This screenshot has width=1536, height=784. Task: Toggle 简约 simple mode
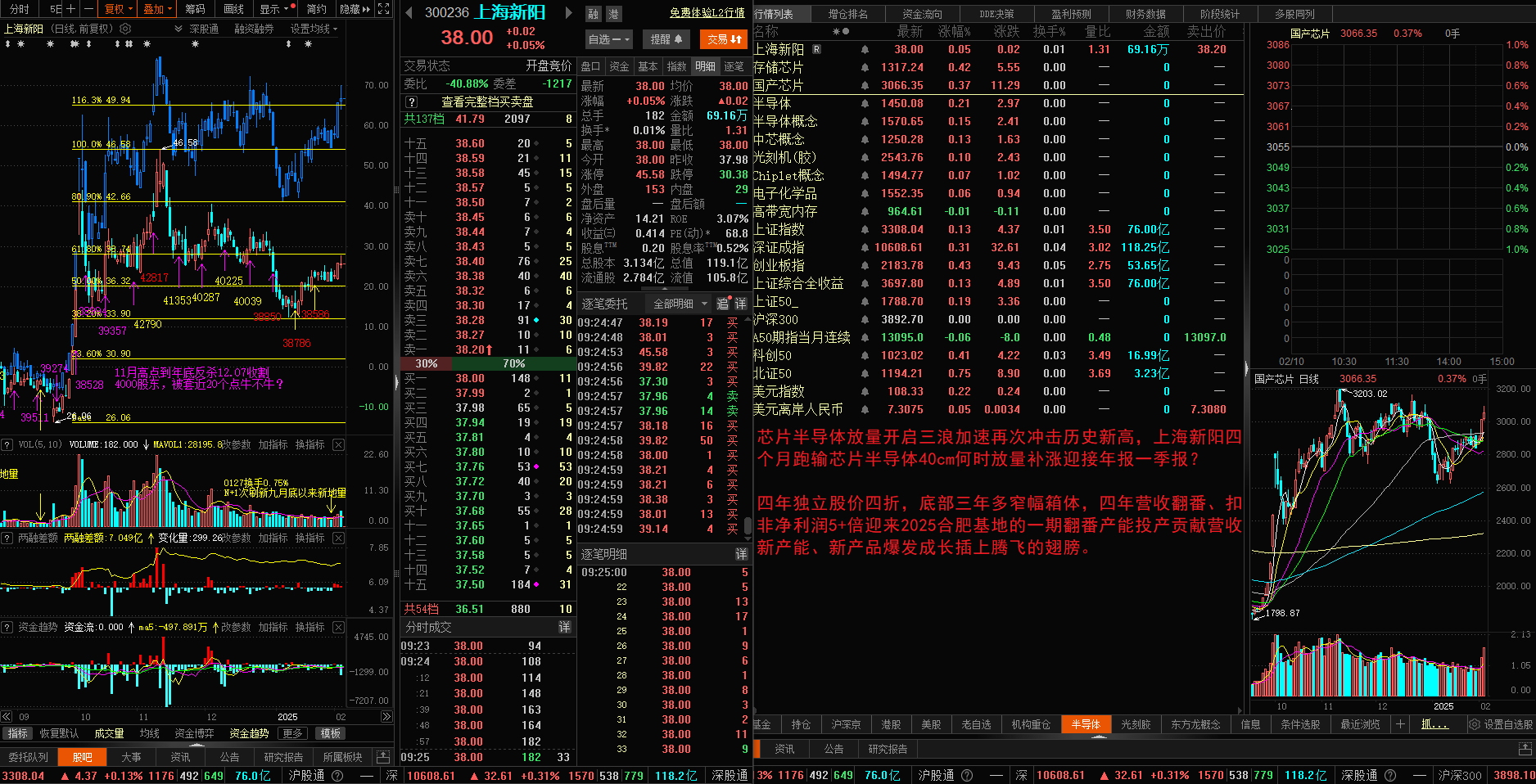316,9
